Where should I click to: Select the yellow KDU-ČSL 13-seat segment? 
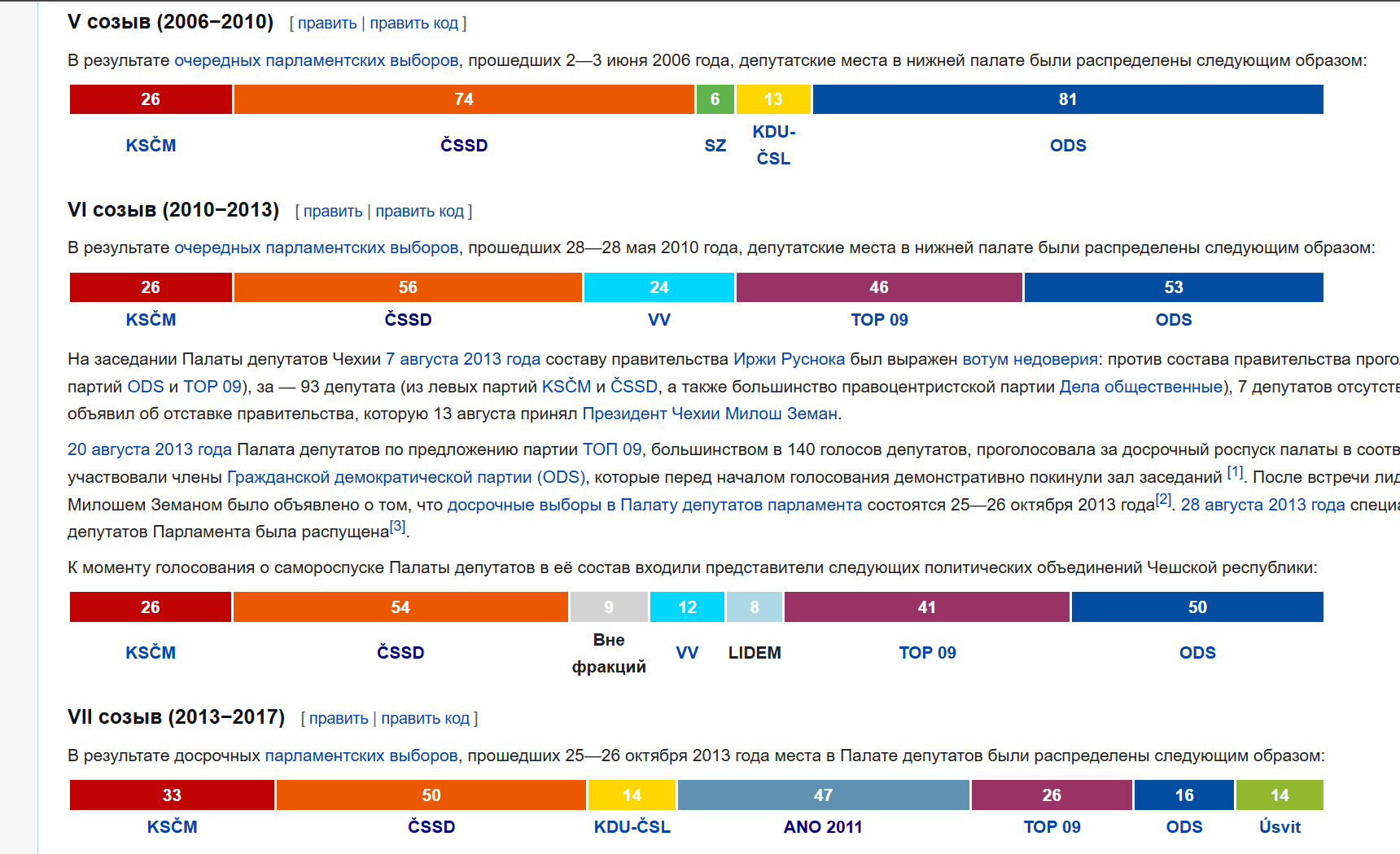click(773, 99)
